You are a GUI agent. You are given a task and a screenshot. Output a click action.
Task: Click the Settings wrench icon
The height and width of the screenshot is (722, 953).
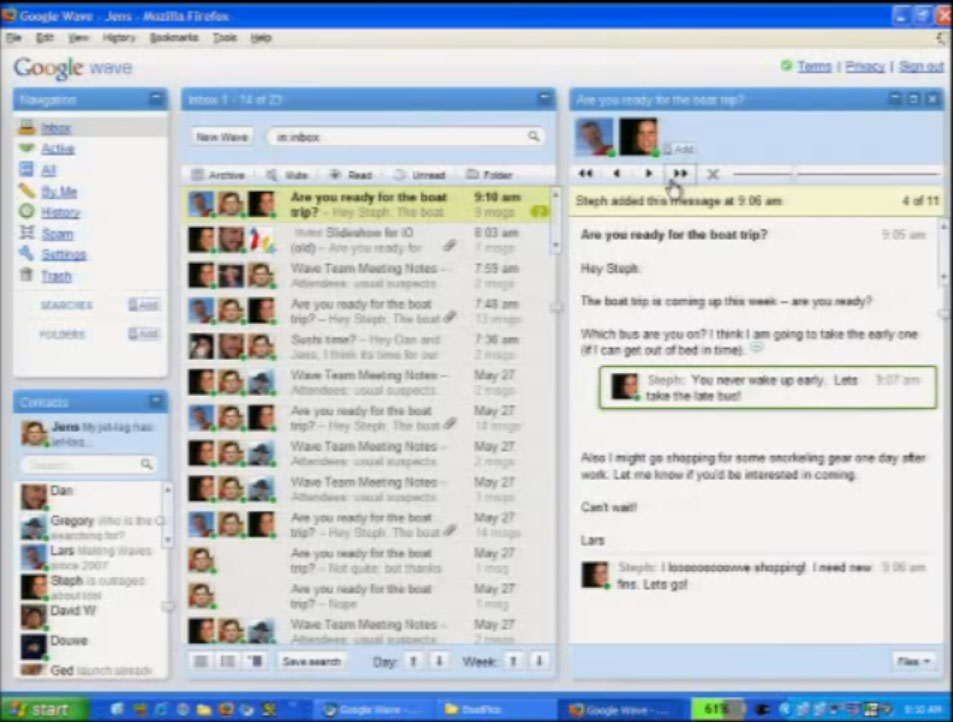point(27,253)
